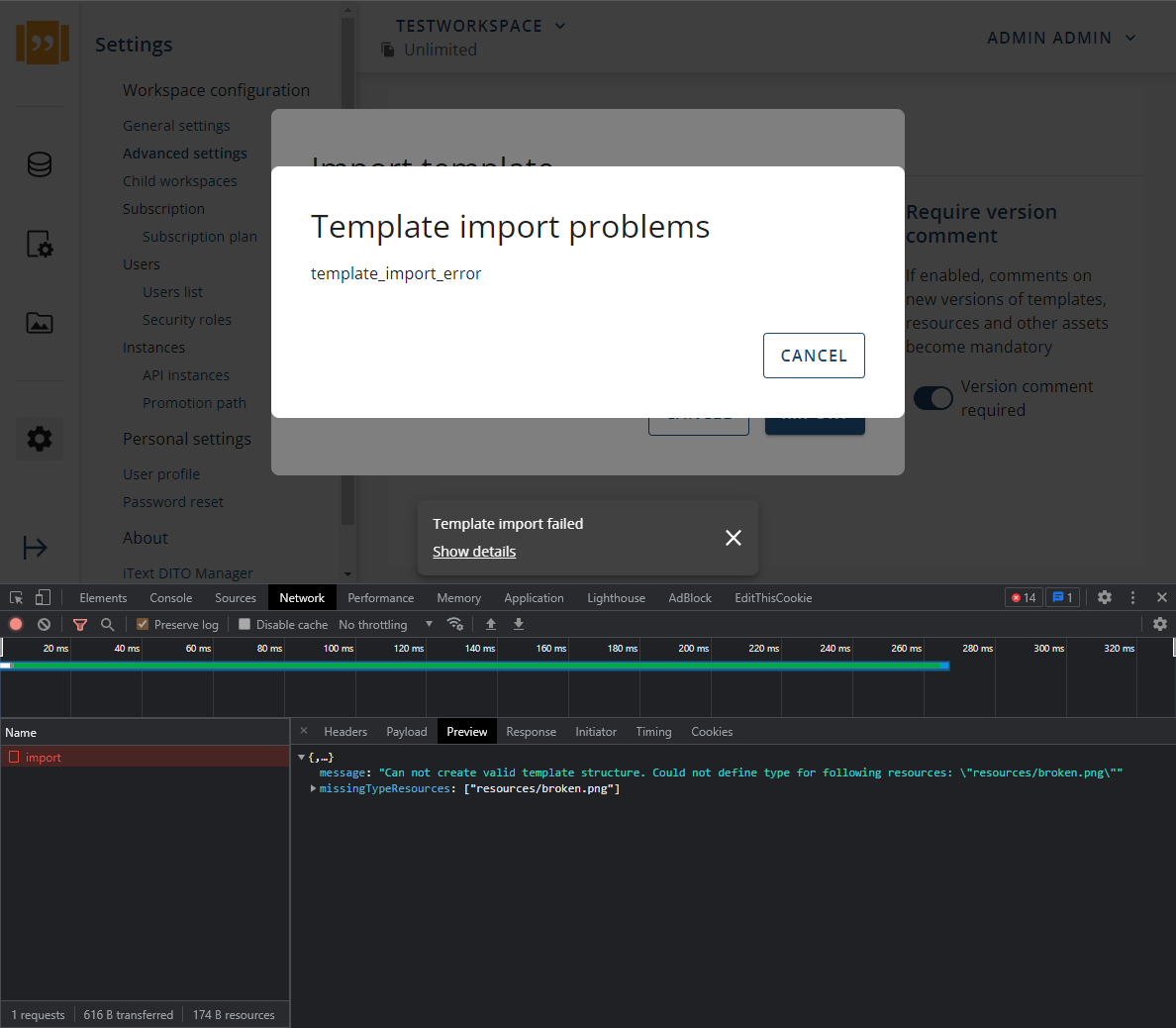
Task: Open the Console tab in DevTools
Action: [x=170, y=598]
